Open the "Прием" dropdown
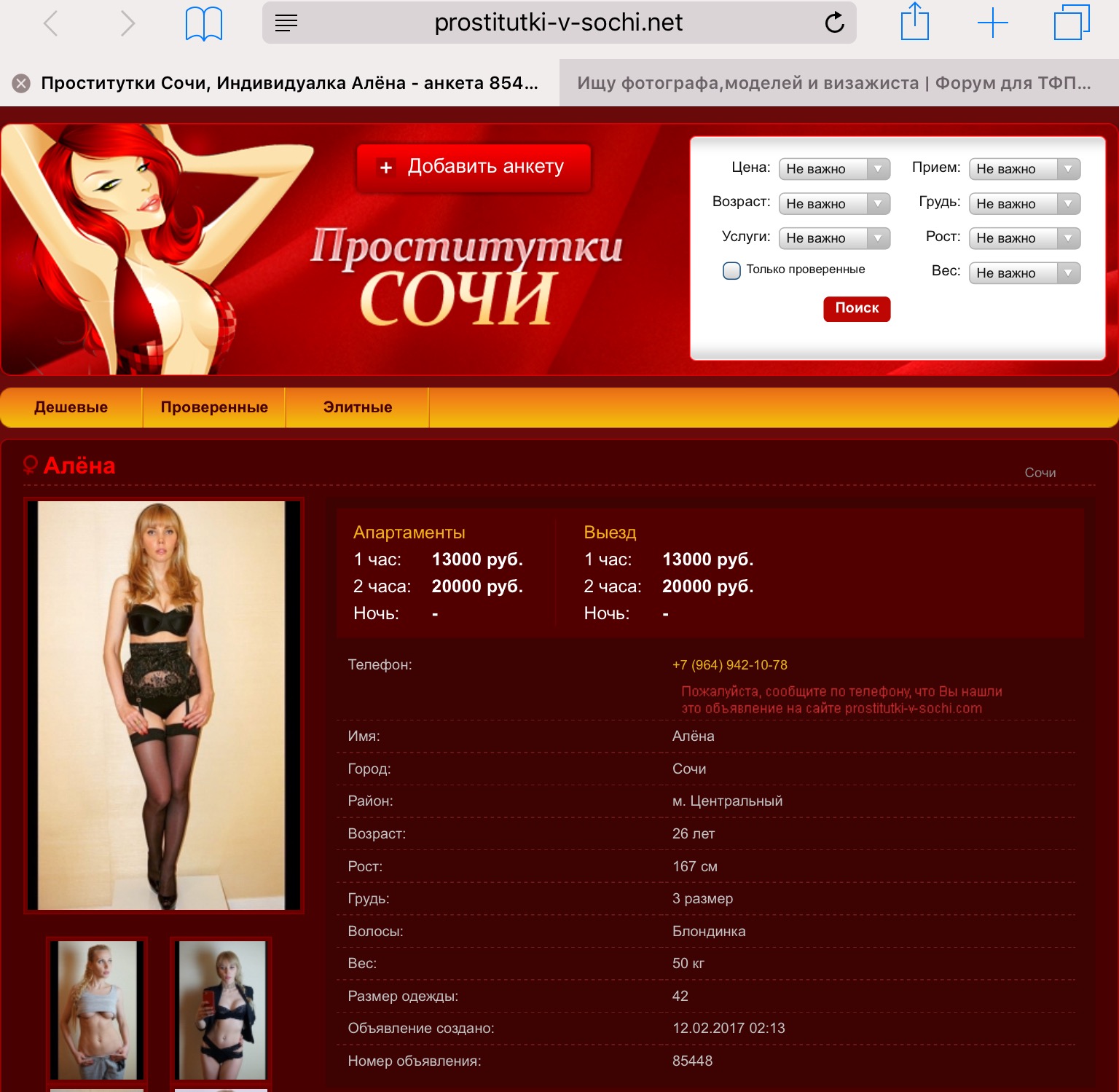This screenshot has width=1119, height=1092. (1024, 169)
